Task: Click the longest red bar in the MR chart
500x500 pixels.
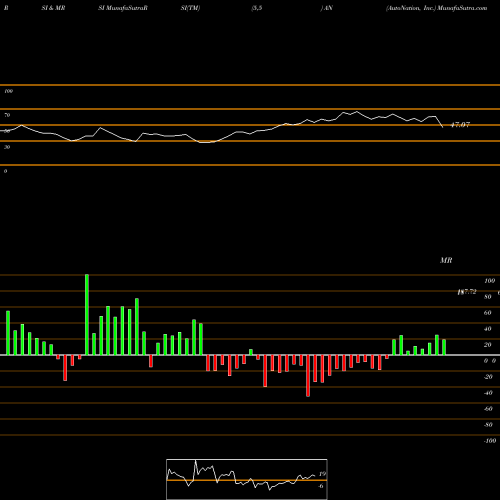Action: tap(308, 376)
